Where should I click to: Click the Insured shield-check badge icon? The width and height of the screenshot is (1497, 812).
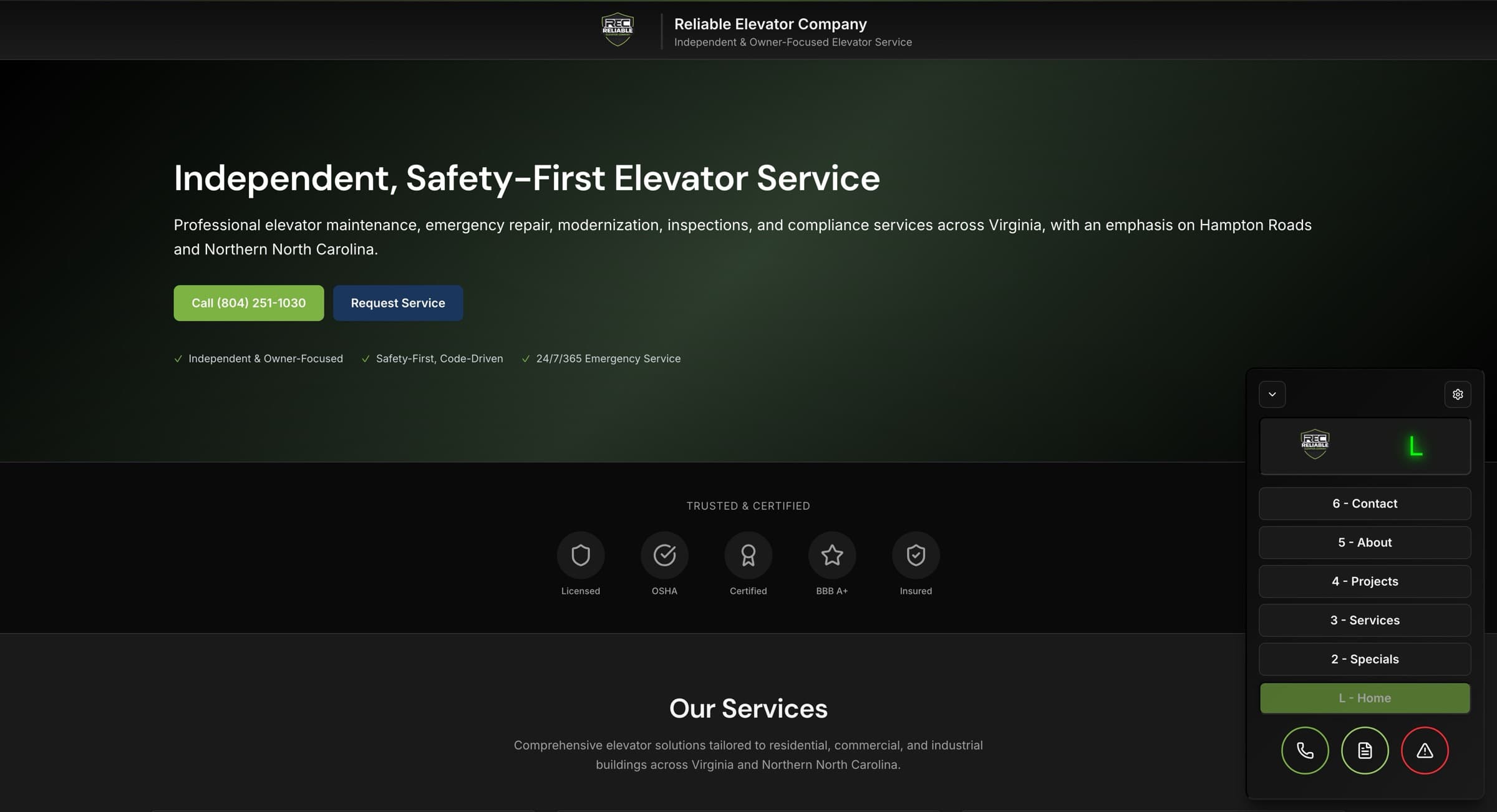coord(916,555)
